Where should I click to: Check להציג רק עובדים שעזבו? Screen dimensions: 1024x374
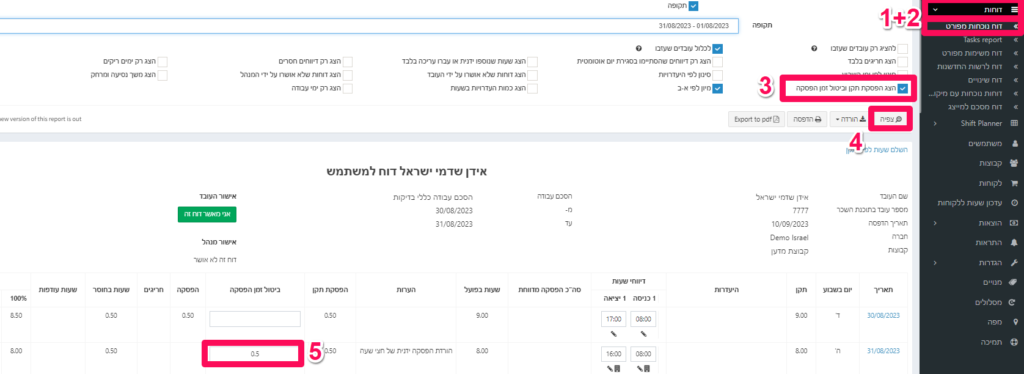[x=903, y=49]
